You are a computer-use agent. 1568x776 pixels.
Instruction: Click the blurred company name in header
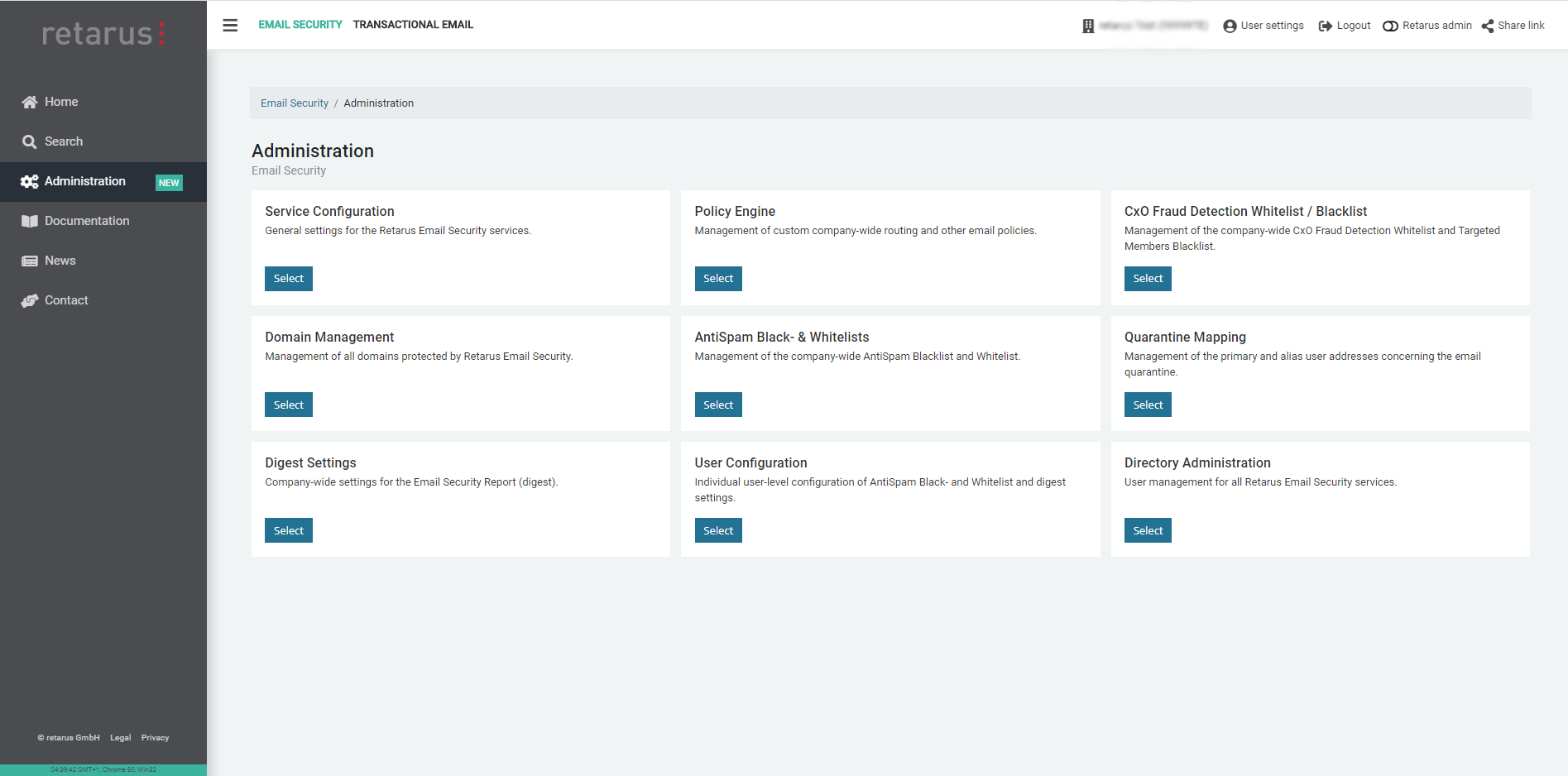point(1153,26)
